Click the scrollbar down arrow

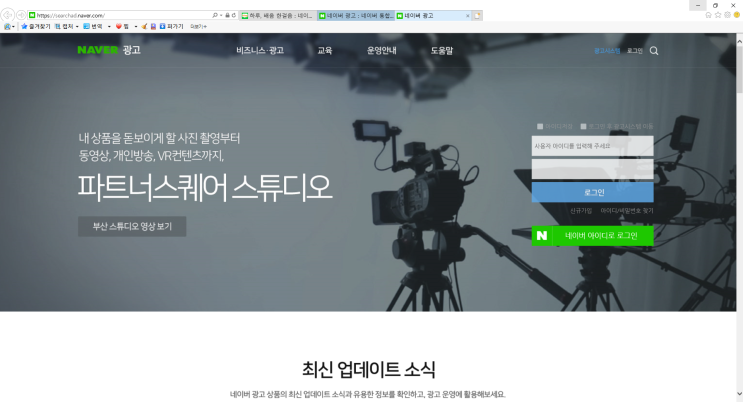point(739,394)
